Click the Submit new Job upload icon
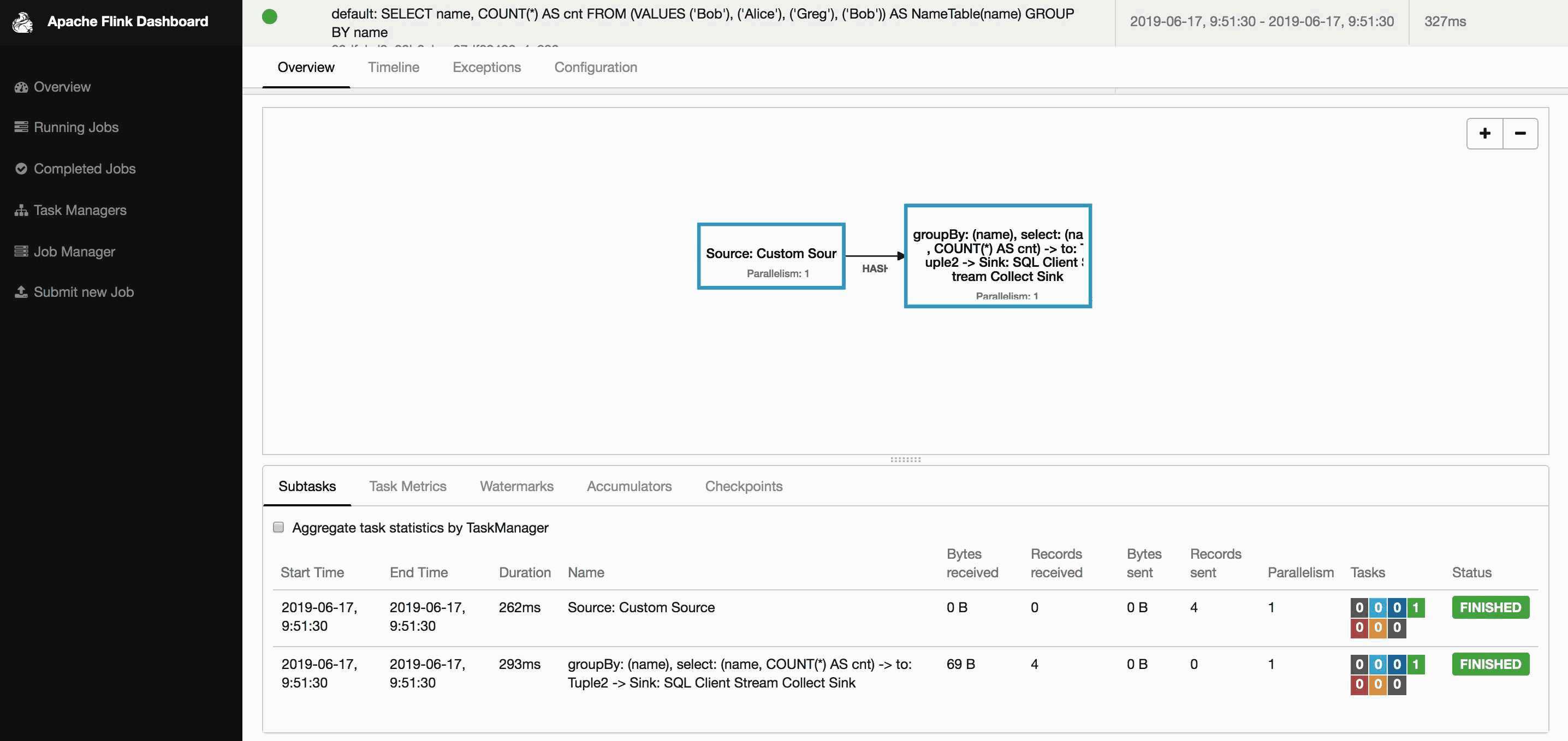The image size is (1568, 741). pyautogui.click(x=21, y=292)
